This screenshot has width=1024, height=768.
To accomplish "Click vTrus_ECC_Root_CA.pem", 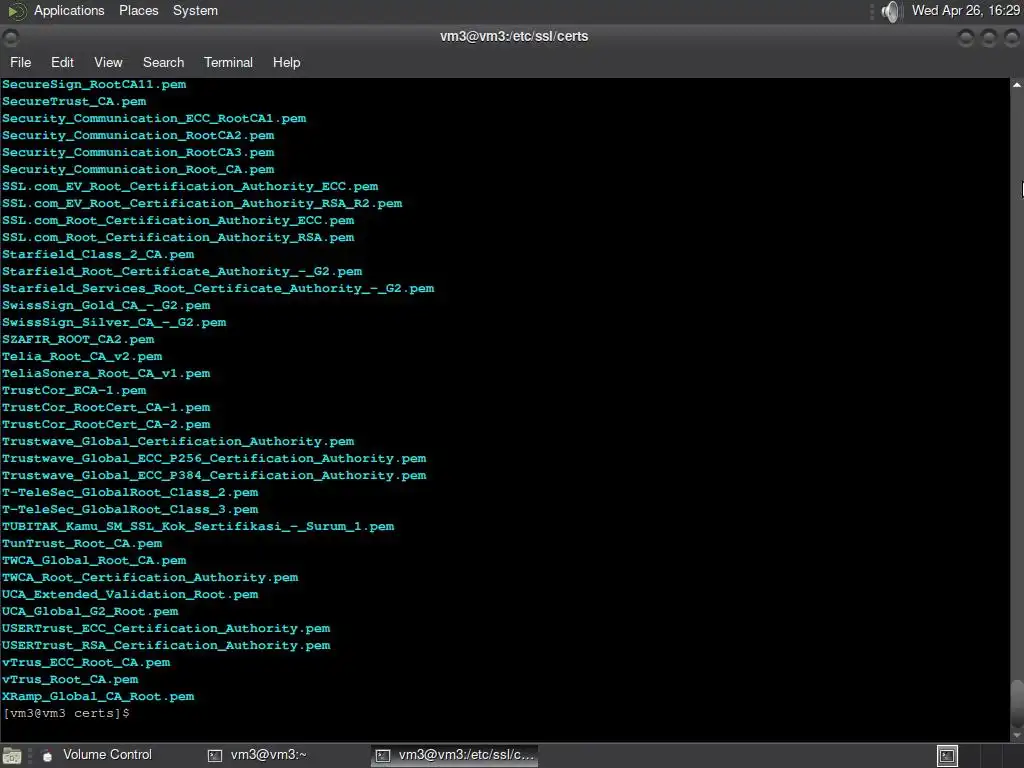I will (x=86, y=662).
